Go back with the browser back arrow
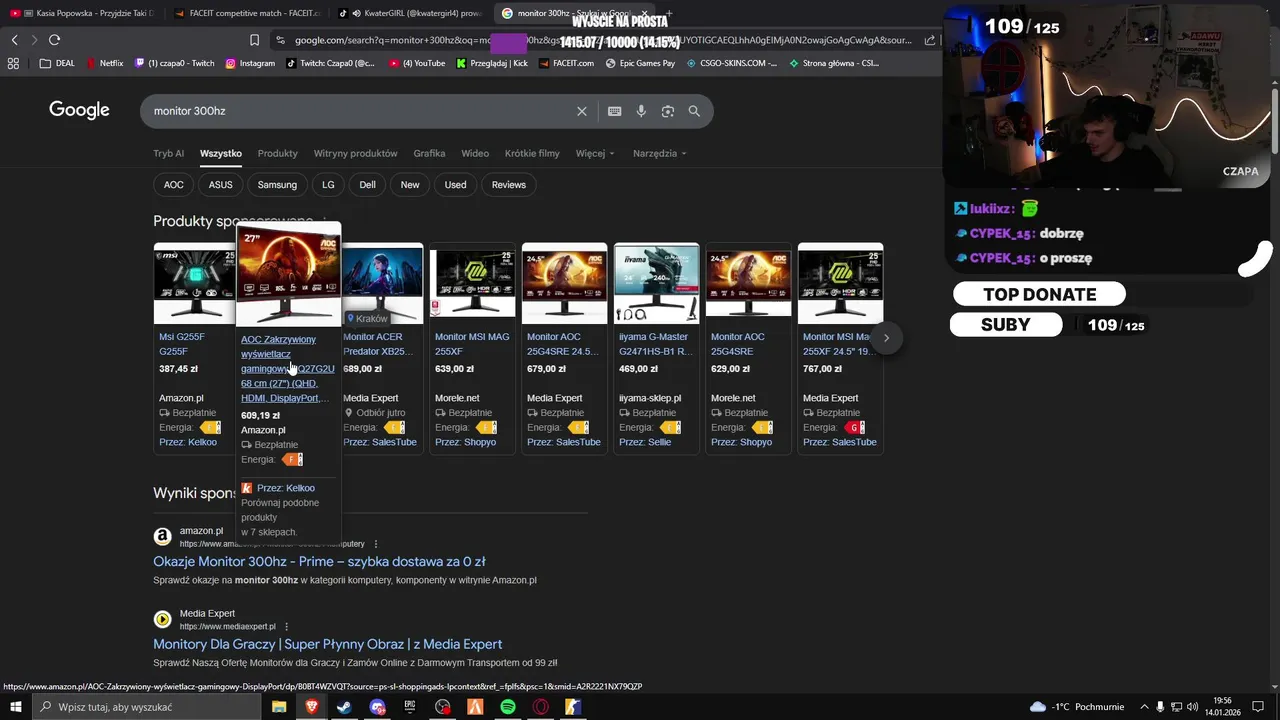Image resolution: width=1280 pixels, height=720 pixels. [14, 40]
